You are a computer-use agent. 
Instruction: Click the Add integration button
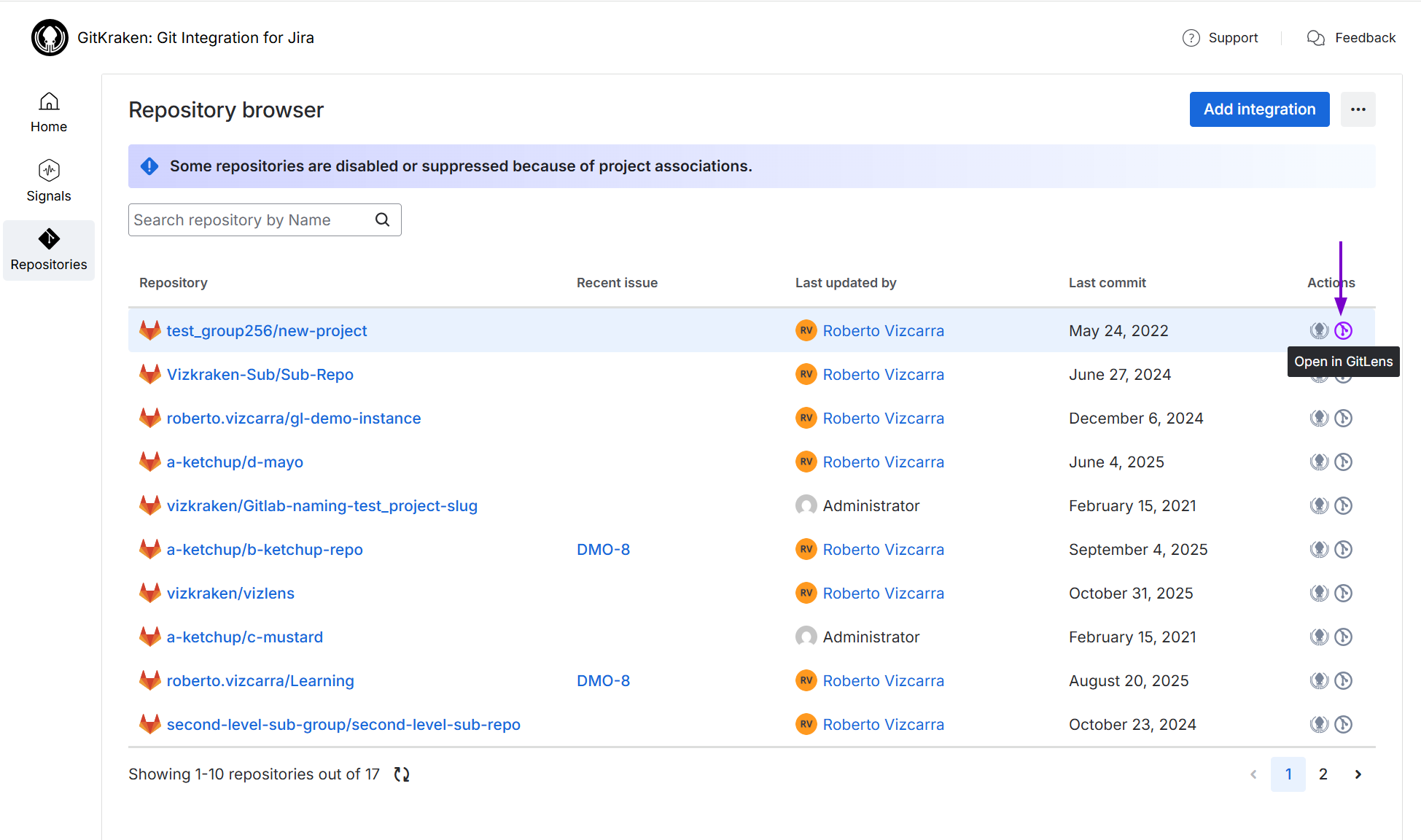[x=1259, y=109]
